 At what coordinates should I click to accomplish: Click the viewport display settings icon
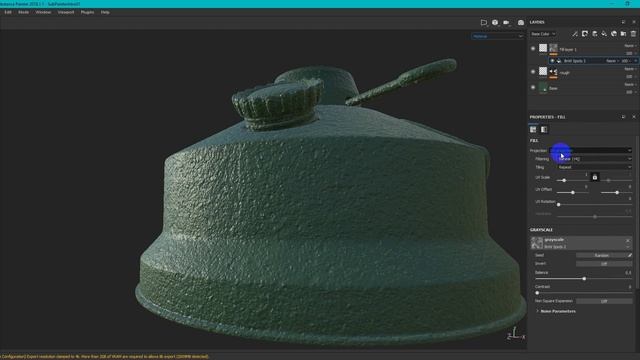coord(484,22)
